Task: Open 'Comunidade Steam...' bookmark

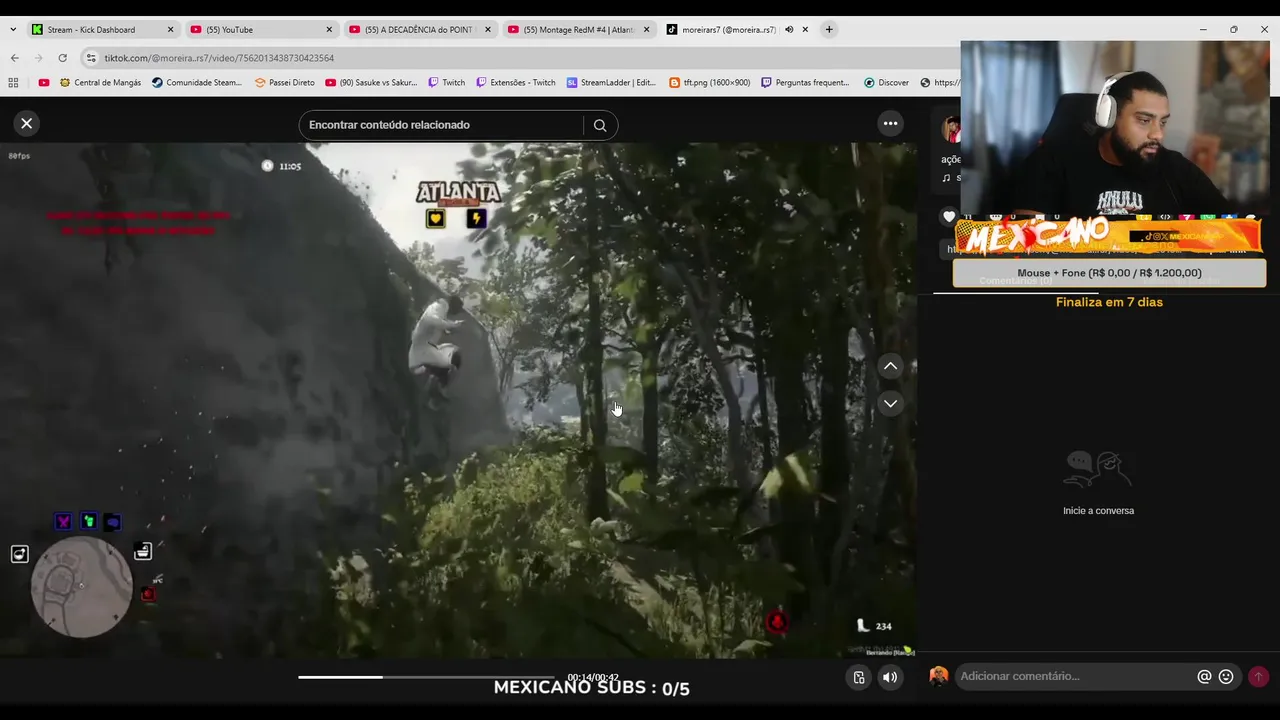Action: tap(197, 83)
